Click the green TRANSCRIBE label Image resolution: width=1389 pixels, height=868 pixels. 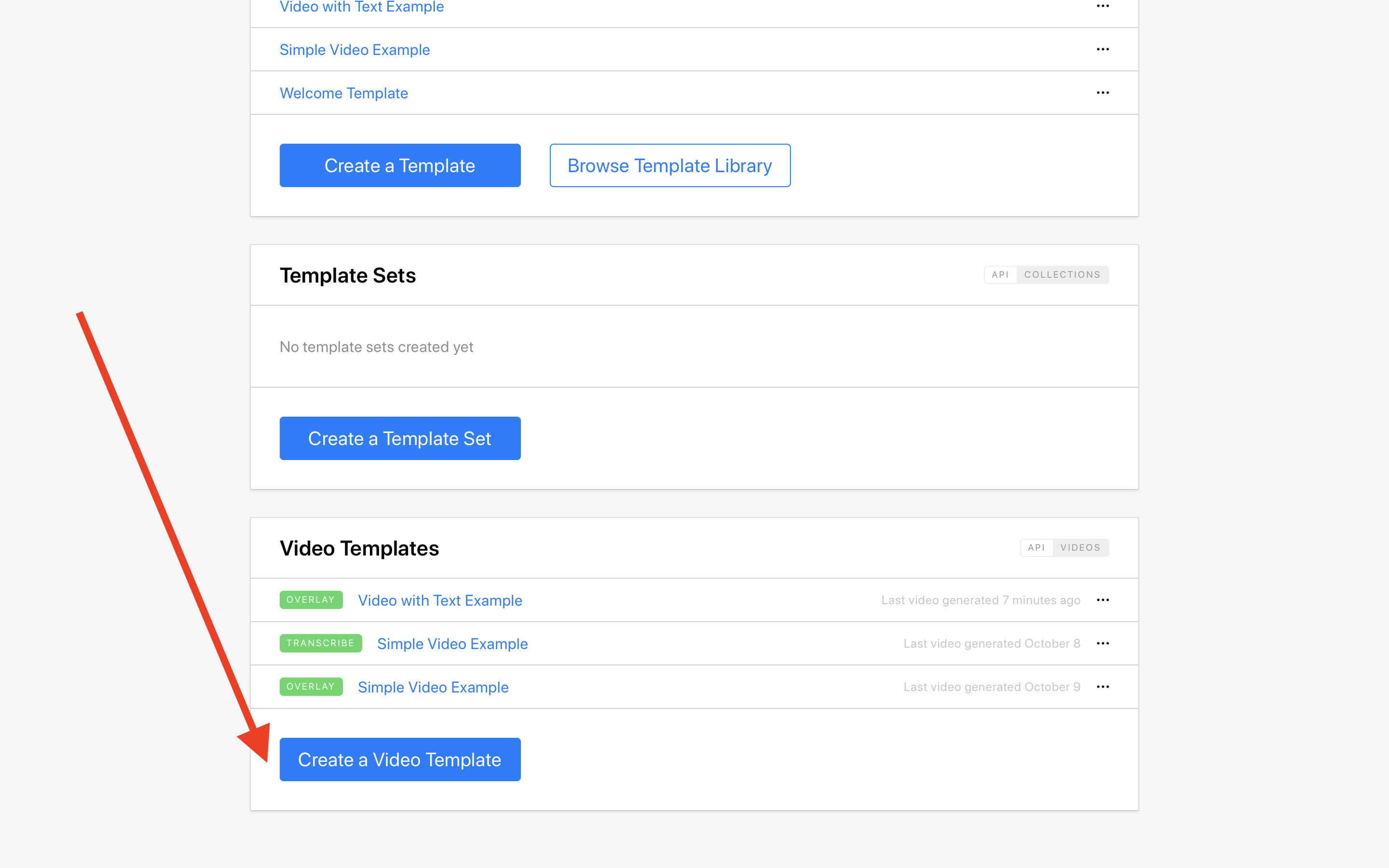tap(320, 643)
